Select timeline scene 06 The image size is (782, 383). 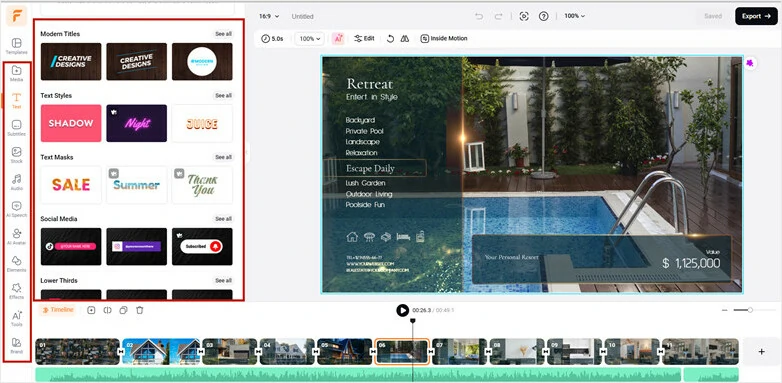pos(402,352)
